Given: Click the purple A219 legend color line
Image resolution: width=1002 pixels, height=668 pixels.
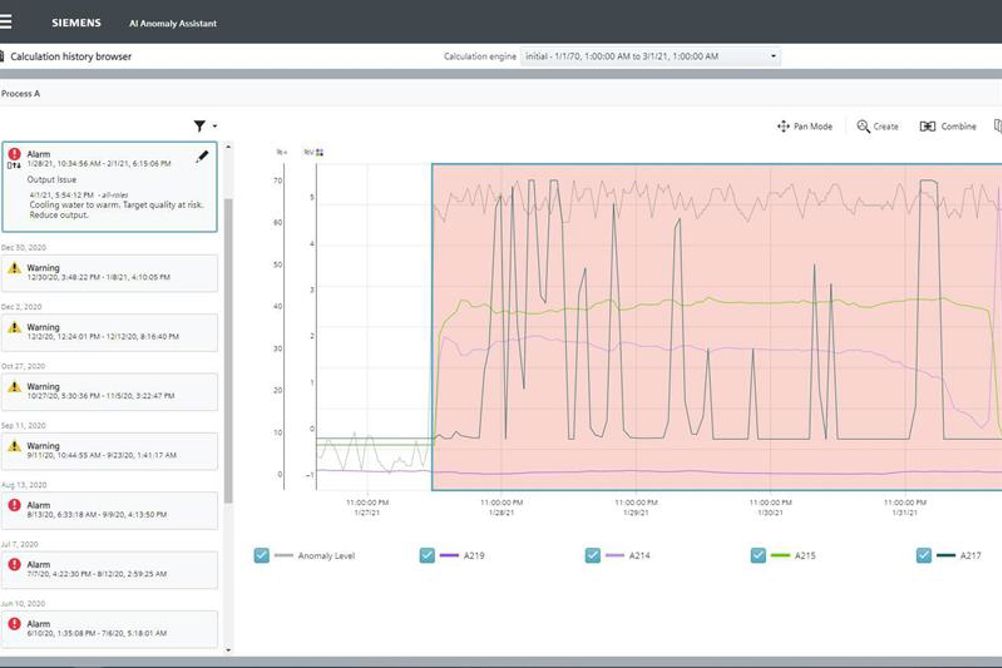Looking at the screenshot, I should pyautogui.click(x=449, y=555).
